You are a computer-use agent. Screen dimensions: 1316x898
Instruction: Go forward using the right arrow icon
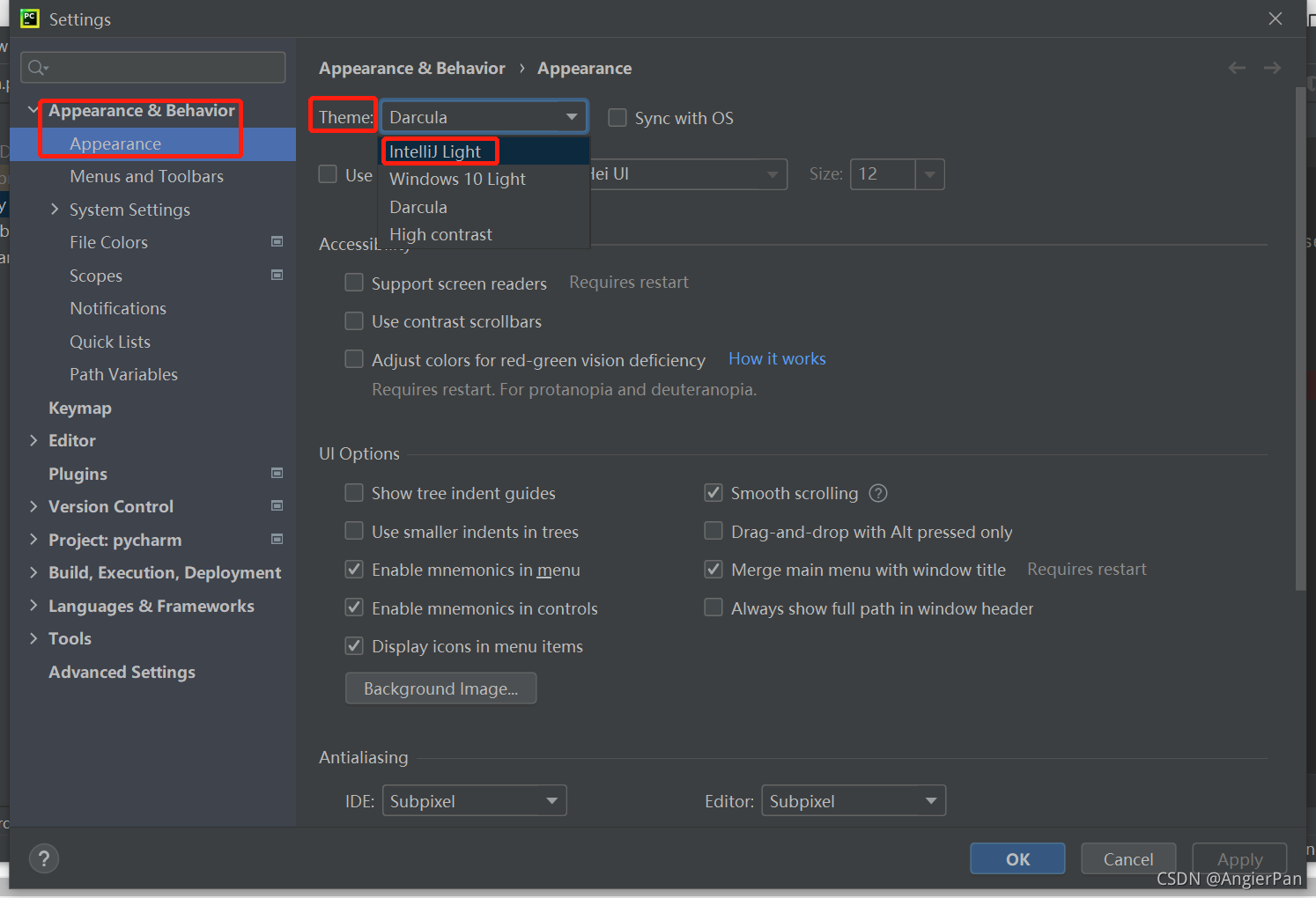[1272, 68]
